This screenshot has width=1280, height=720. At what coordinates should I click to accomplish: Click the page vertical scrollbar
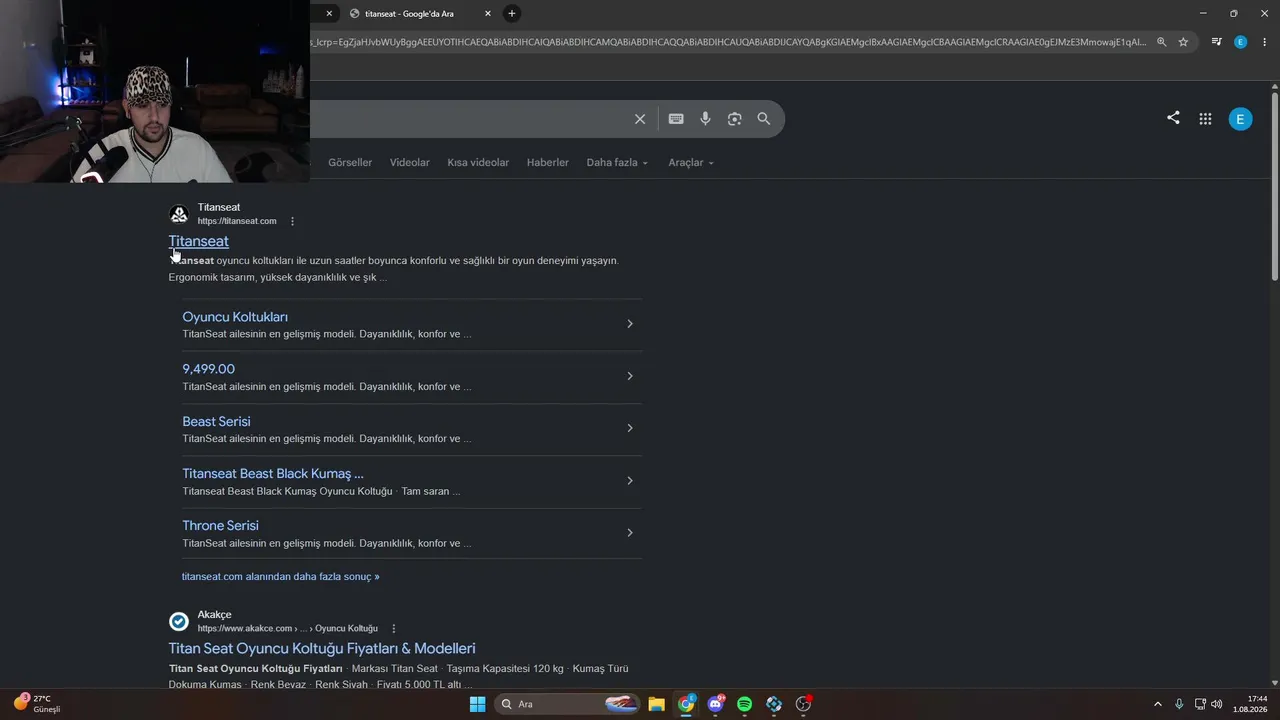tap(1275, 187)
